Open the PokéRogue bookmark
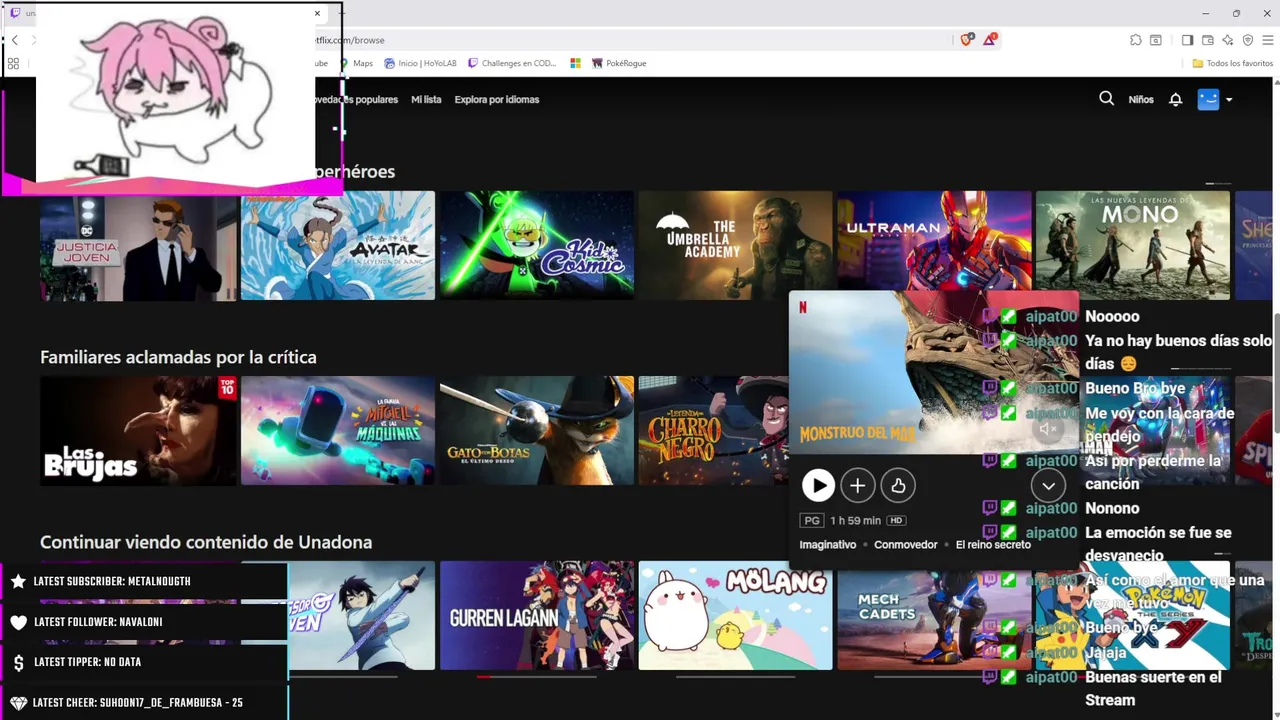Screen dimensions: 1280x720 619,63
